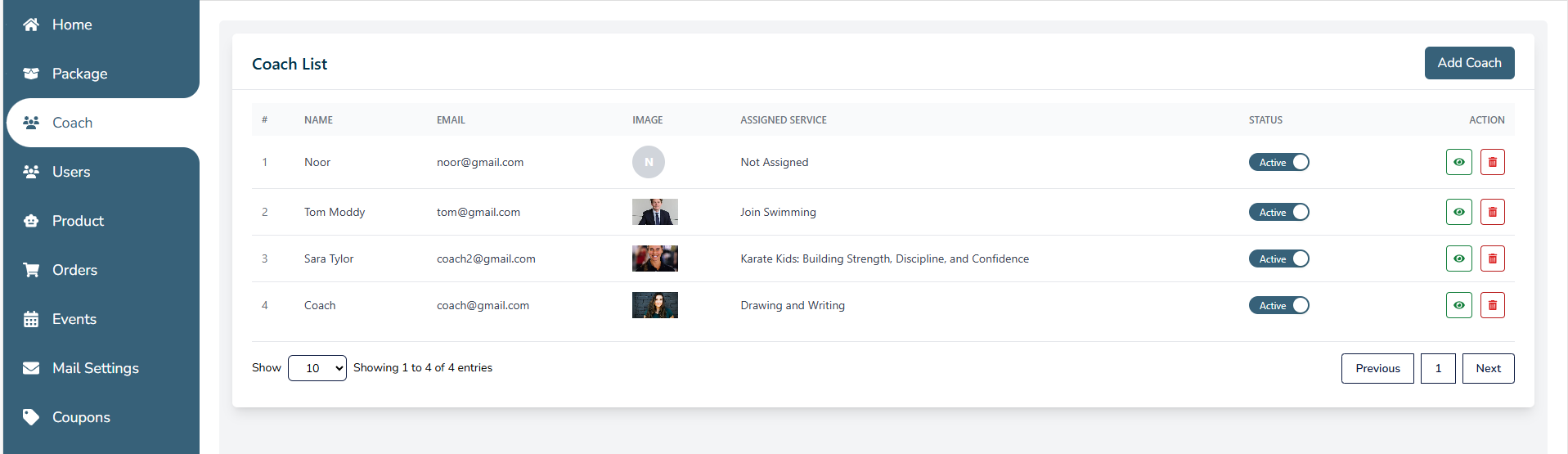
Task: Disable Tom Moddy's Active status toggle
Action: click(x=1278, y=212)
